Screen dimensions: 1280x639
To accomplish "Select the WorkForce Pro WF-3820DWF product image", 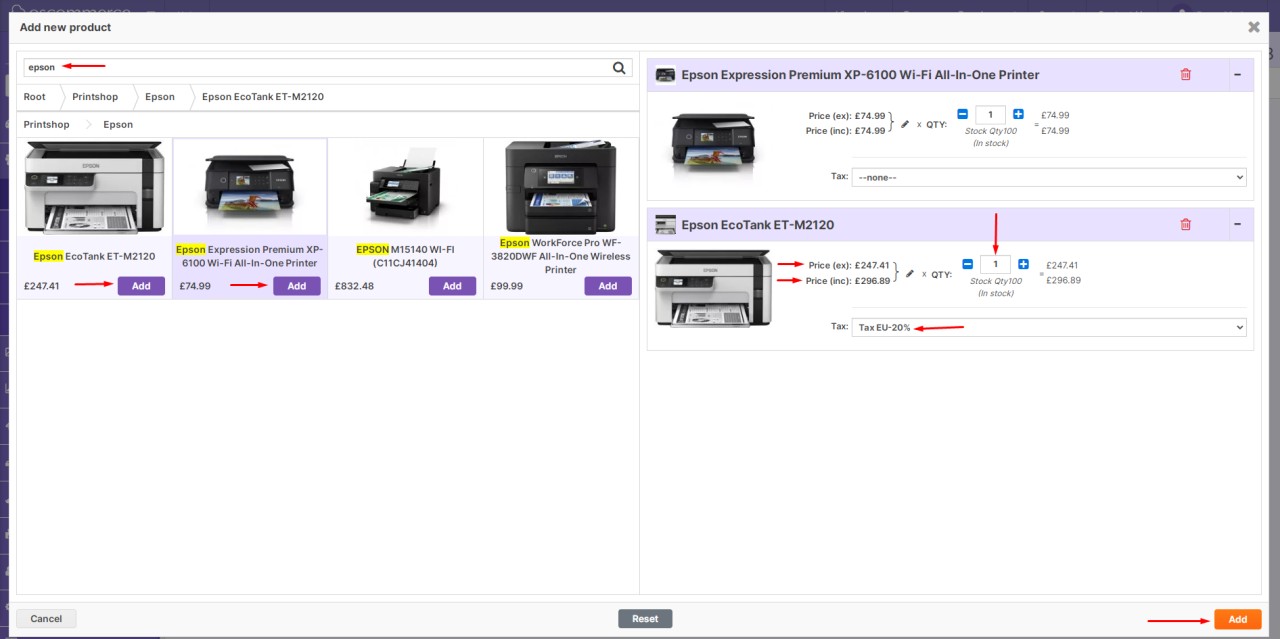I will pyautogui.click(x=561, y=188).
